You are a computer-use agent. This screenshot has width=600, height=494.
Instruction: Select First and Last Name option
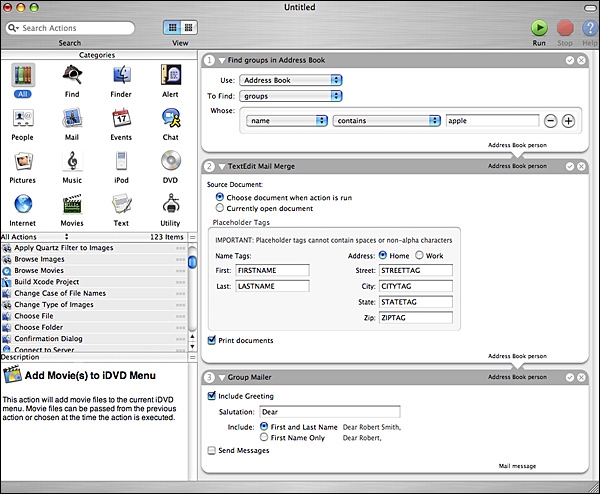[x=264, y=426]
